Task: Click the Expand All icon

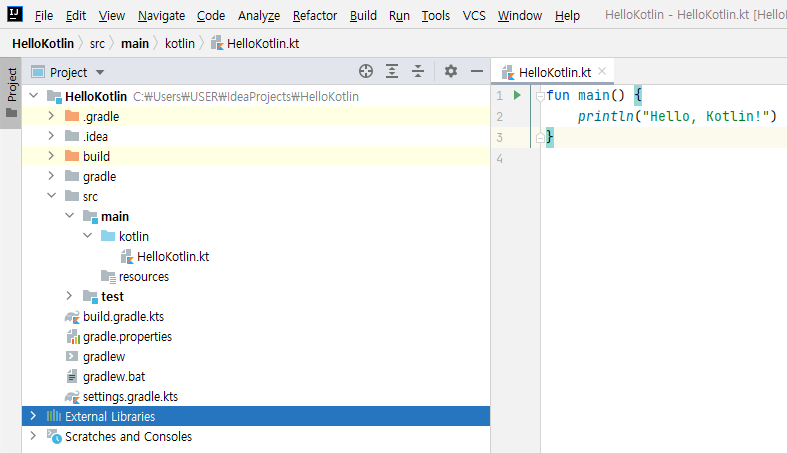Action: [x=392, y=71]
